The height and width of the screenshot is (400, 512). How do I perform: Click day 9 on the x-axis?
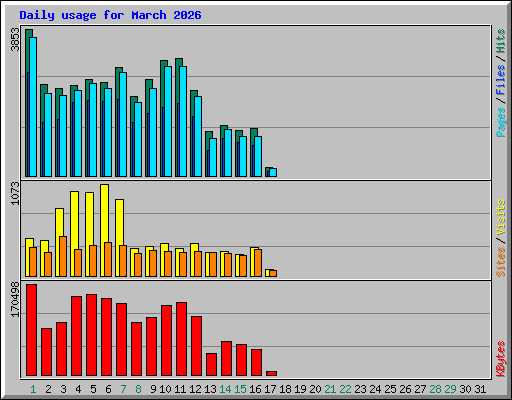153,389
